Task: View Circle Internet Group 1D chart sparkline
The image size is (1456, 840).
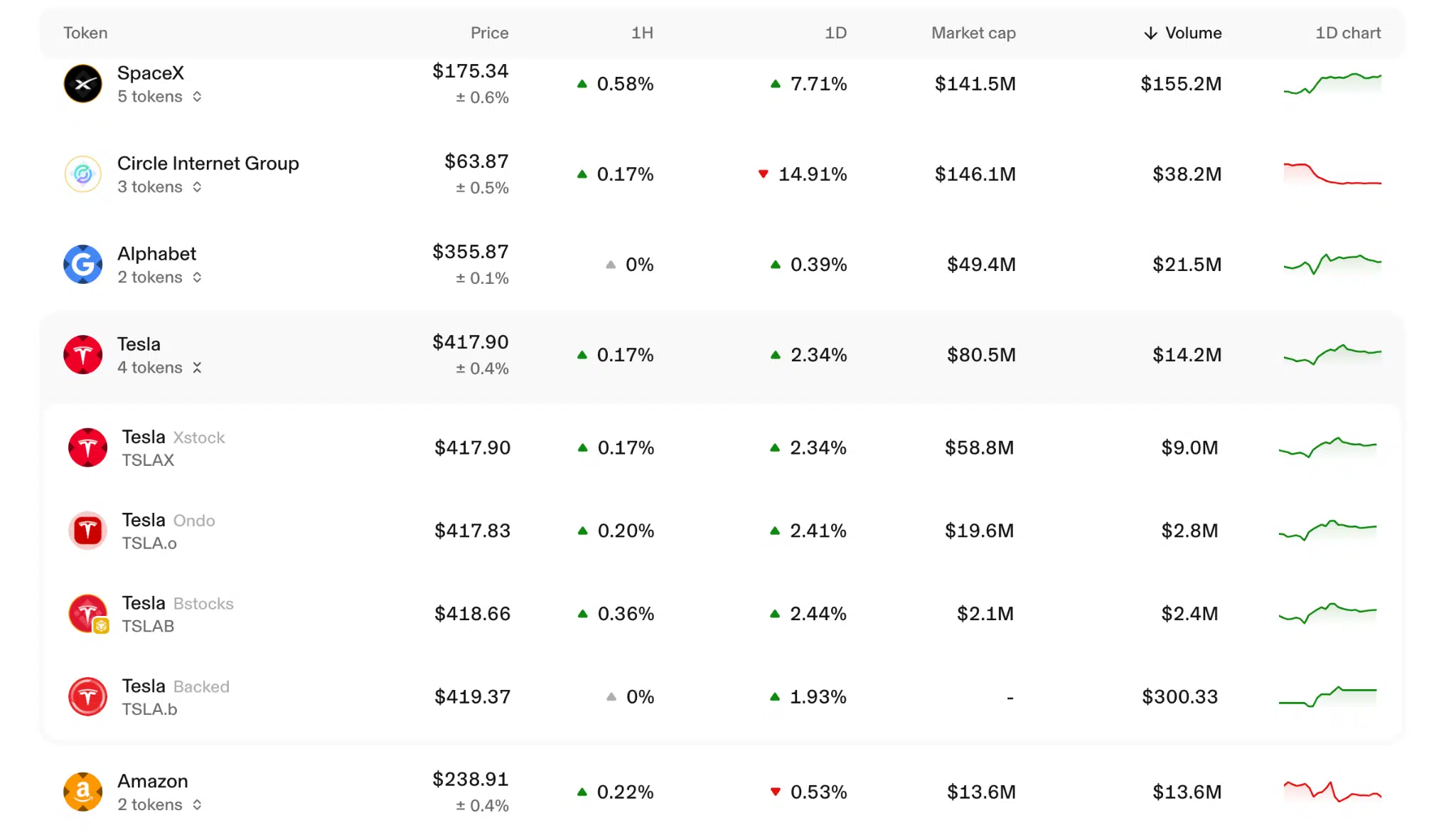Action: (x=1332, y=174)
